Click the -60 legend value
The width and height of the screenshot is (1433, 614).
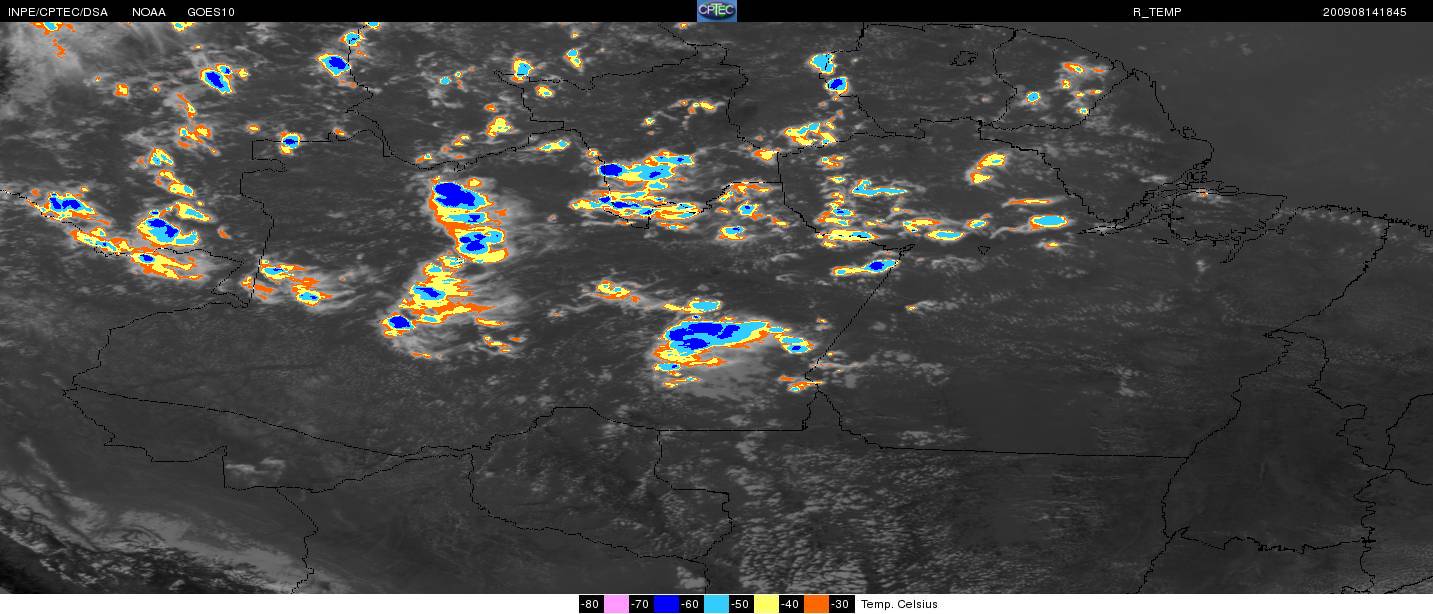(x=691, y=604)
